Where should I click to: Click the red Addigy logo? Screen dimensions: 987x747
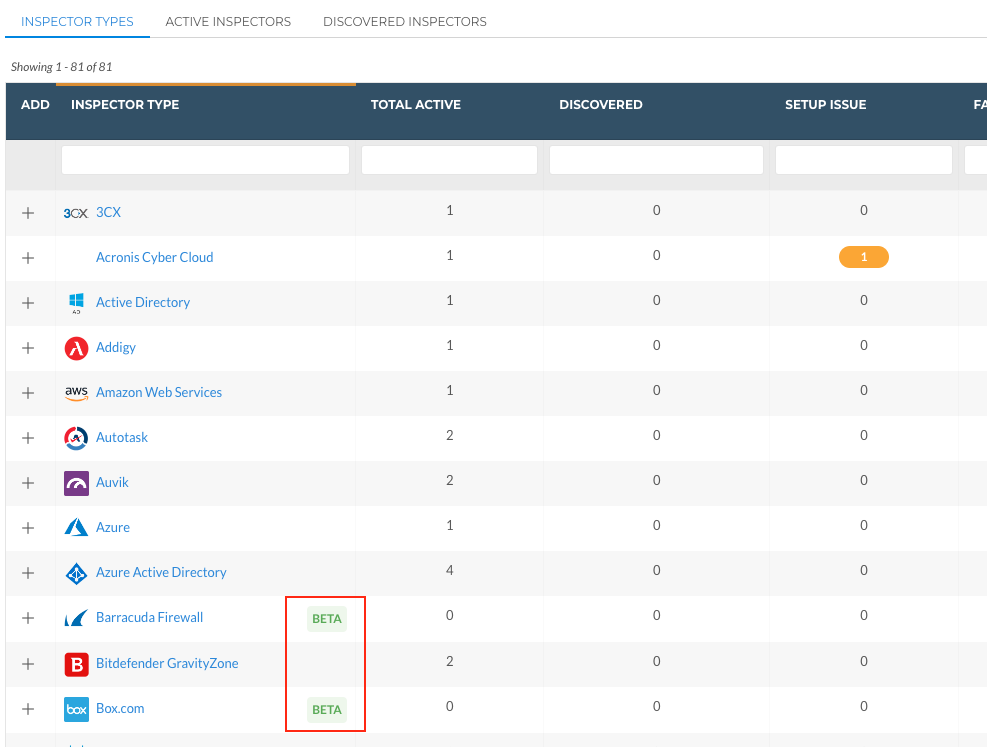[x=76, y=348]
